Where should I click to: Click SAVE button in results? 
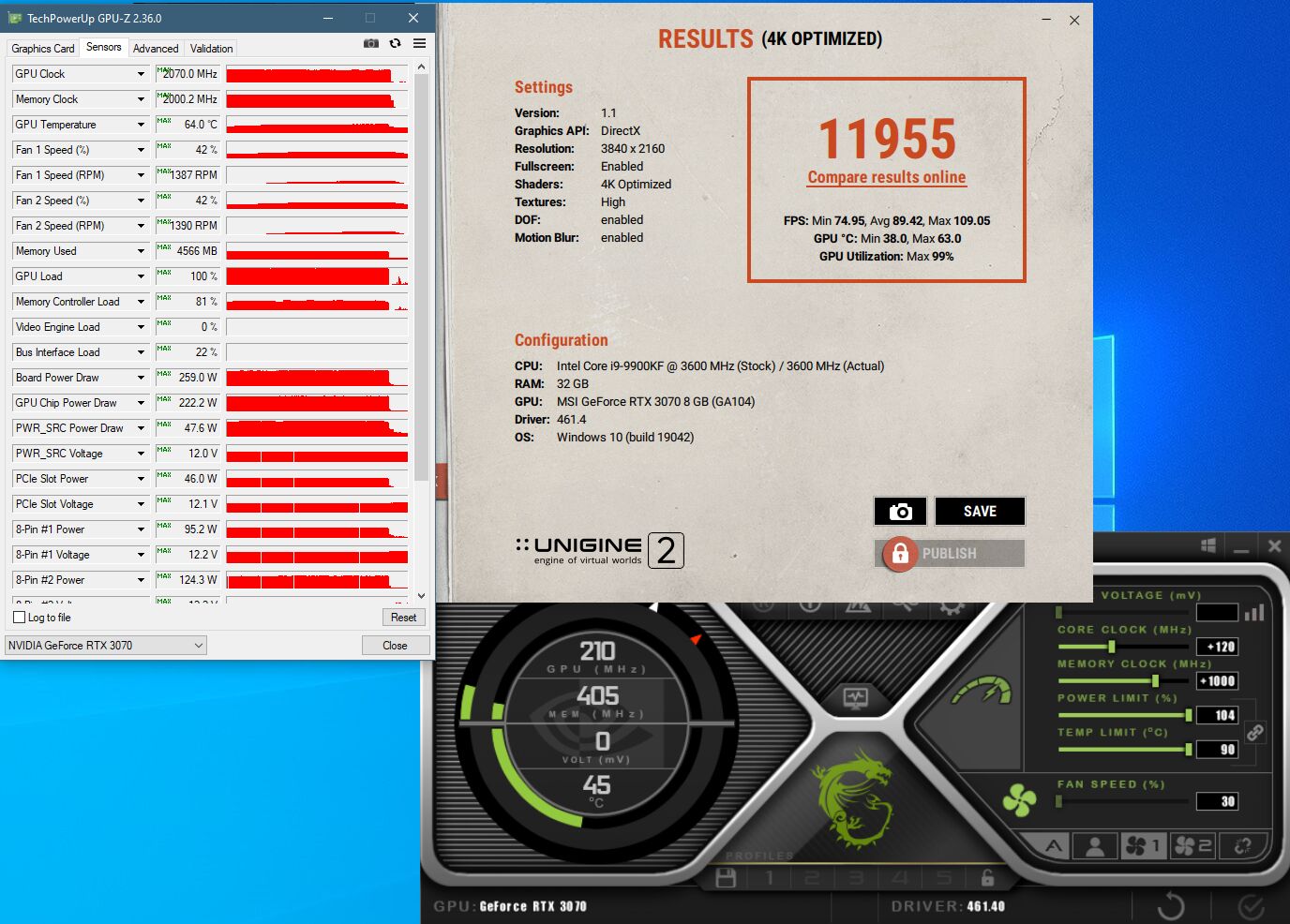(x=980, y=511)
